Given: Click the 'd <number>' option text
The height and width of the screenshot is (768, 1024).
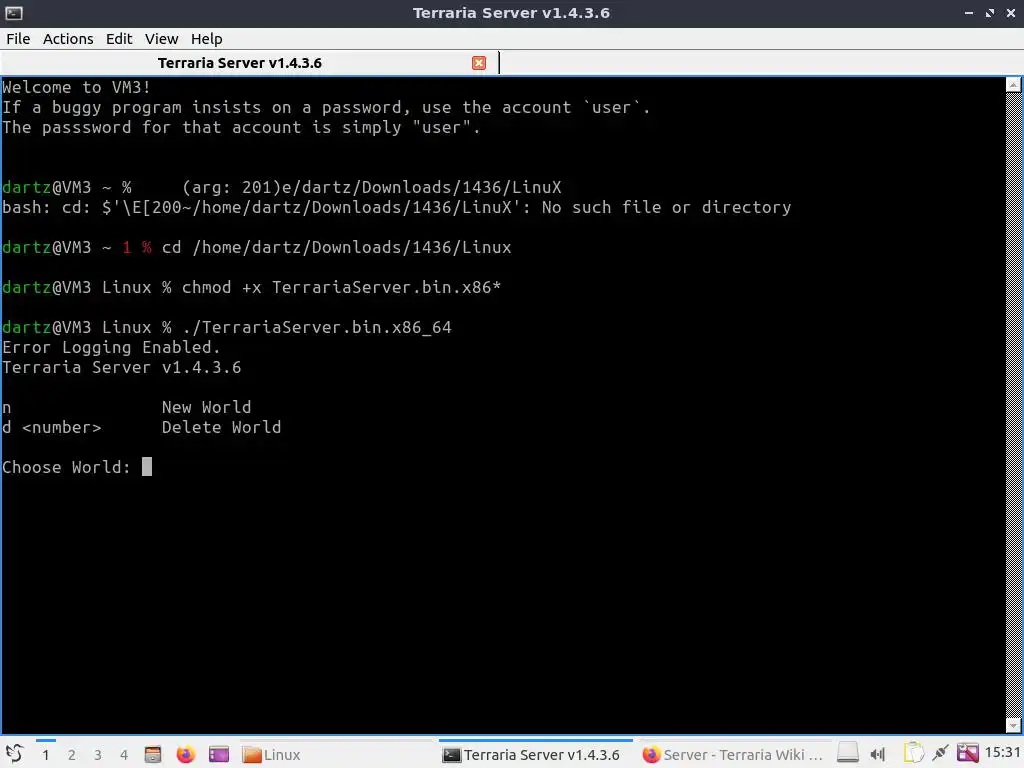Looking at the screenshot, I should (52, 428).
